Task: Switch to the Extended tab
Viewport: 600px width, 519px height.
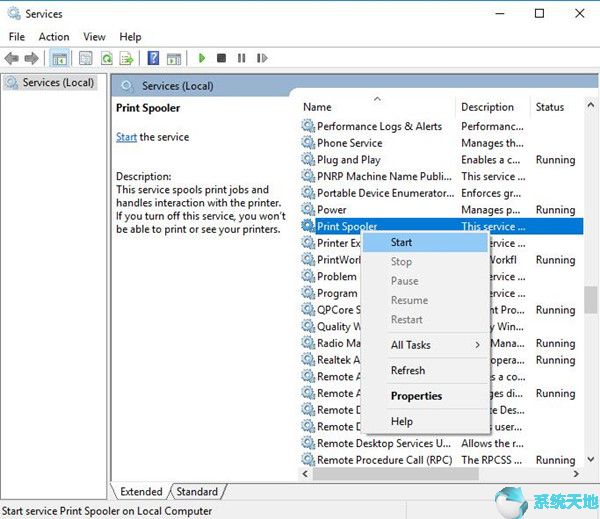Action: (141, 491)
